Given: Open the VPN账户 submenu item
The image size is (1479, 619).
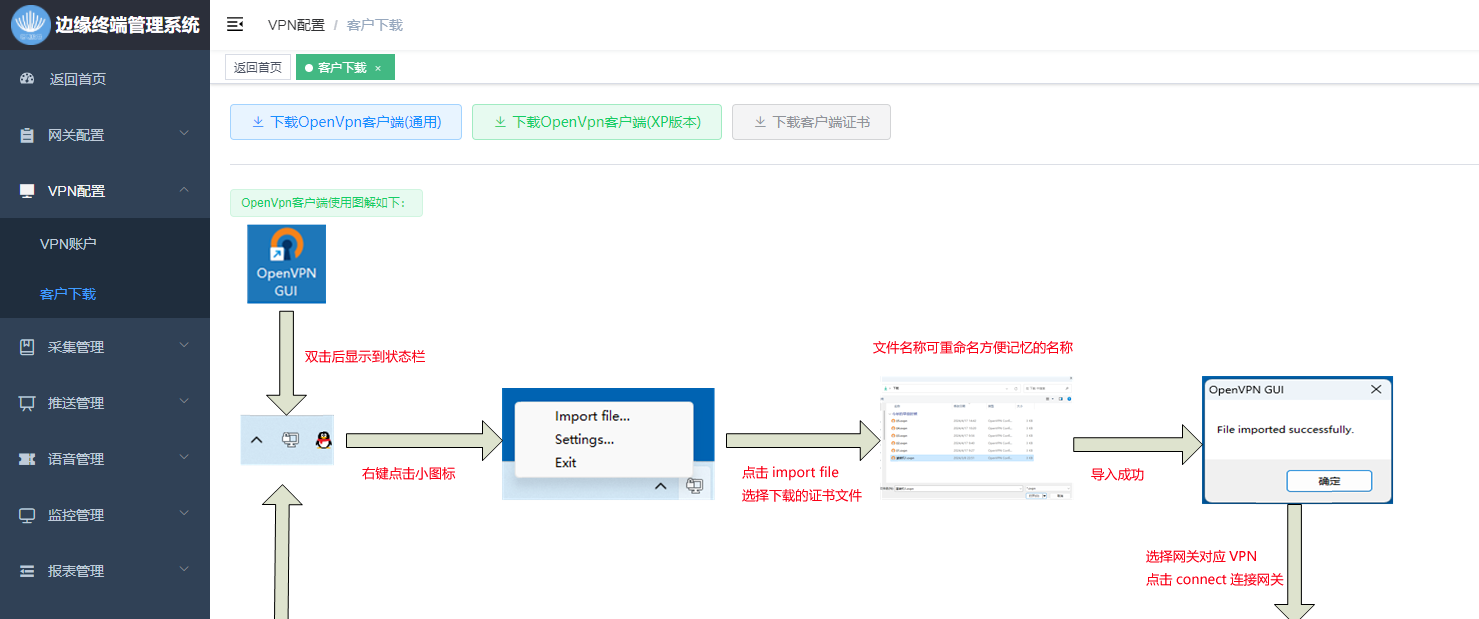Looking at the screenshot, I should pyautogui.click(x=68, y=244).
